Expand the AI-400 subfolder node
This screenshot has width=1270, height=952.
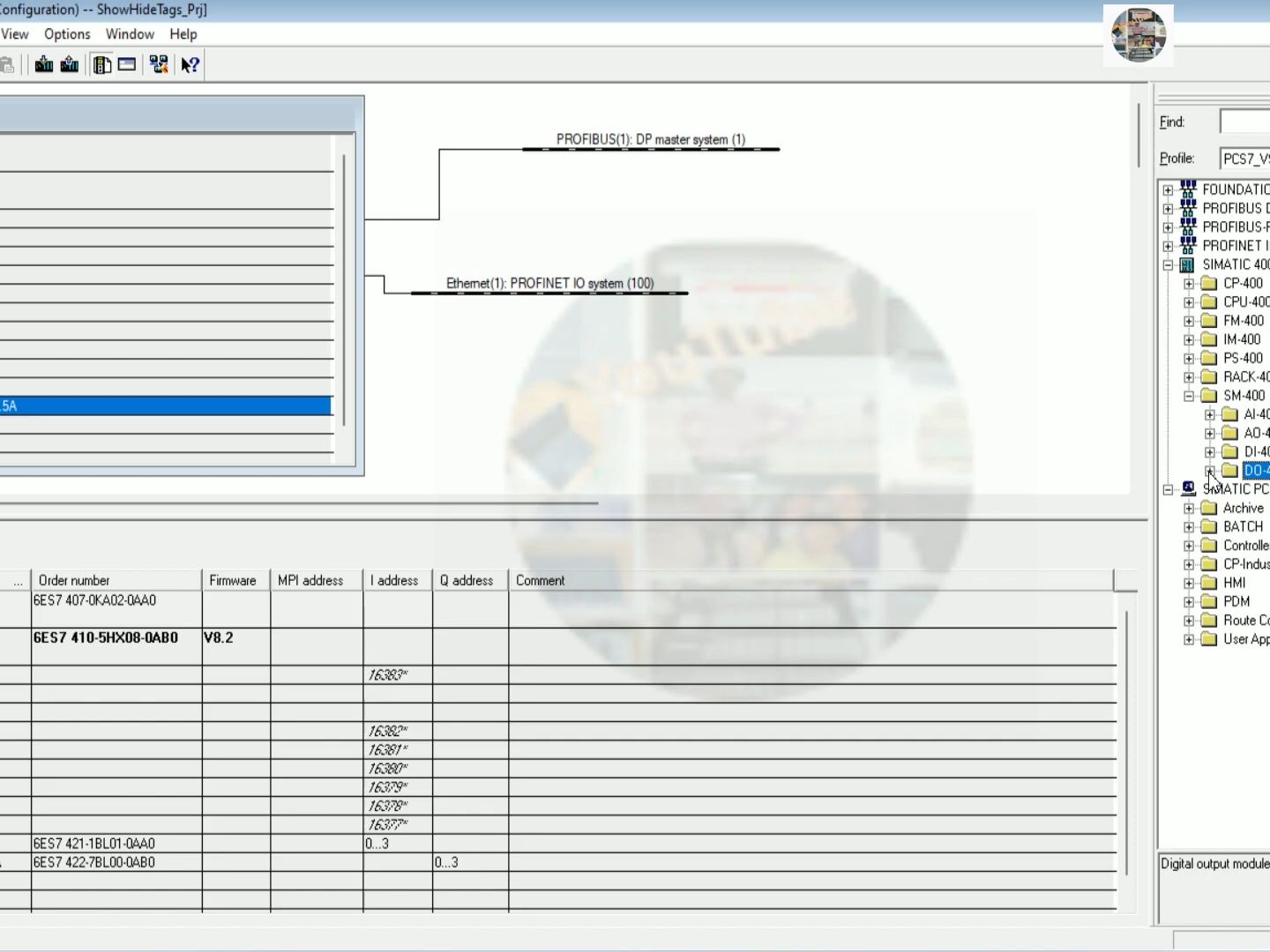[x=1210, y=414]
